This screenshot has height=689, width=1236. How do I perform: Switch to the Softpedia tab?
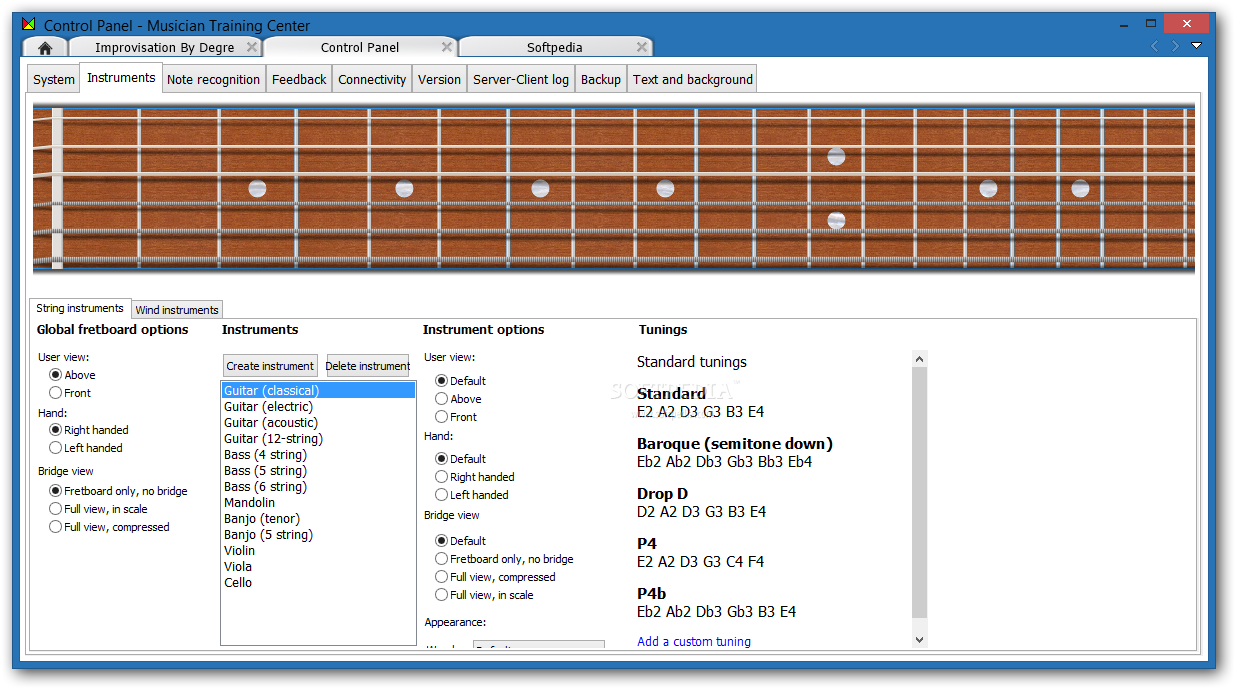click(x=555, y=47)
